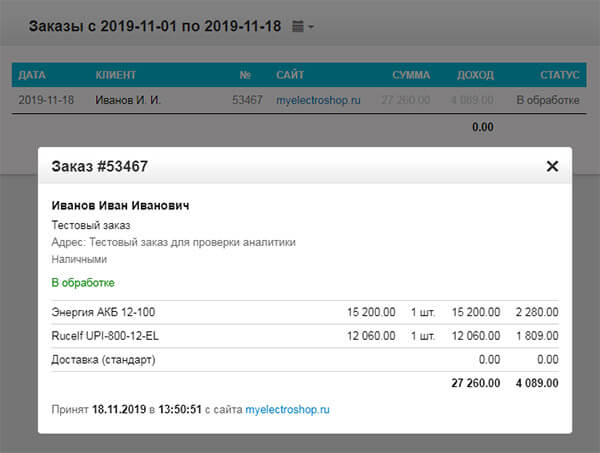Image resolution: width=600 pixels, height=453 pixels.
Task: Sort the table by ДАТА column header
Action: pyautogui.click(x=32, y=75)
